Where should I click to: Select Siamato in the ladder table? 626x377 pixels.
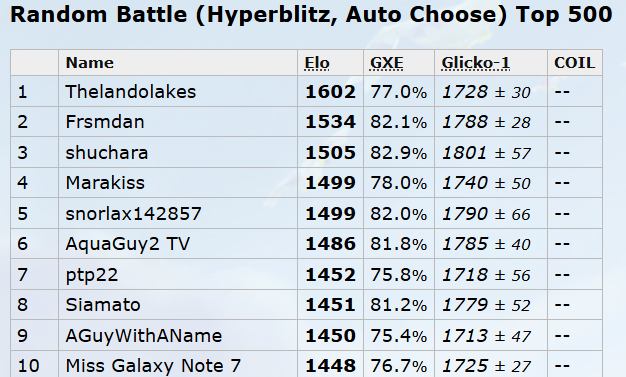coord(103,305)
